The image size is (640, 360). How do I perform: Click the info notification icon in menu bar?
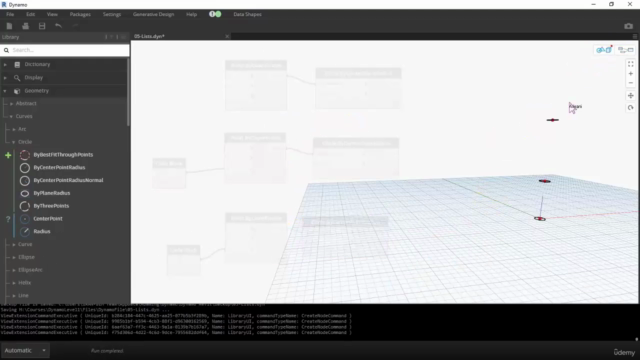212,14
